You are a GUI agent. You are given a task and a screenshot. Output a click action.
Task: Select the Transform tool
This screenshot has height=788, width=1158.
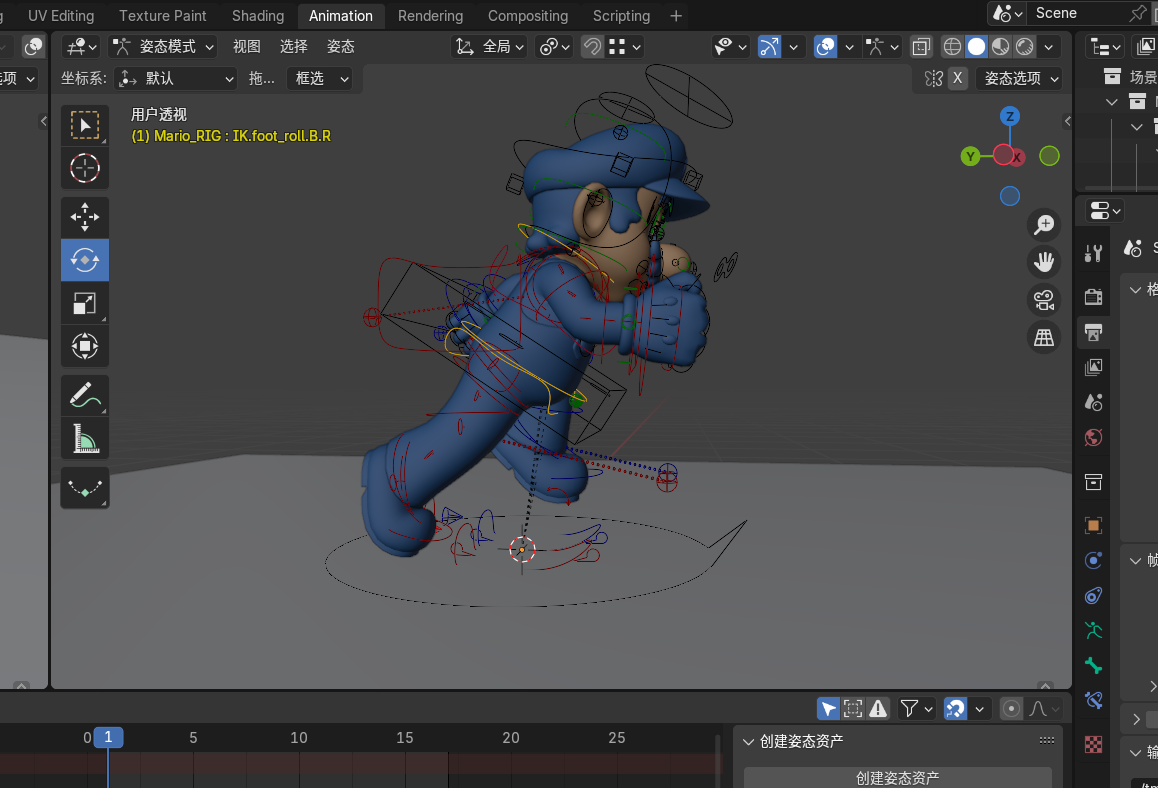coord(85,346)
